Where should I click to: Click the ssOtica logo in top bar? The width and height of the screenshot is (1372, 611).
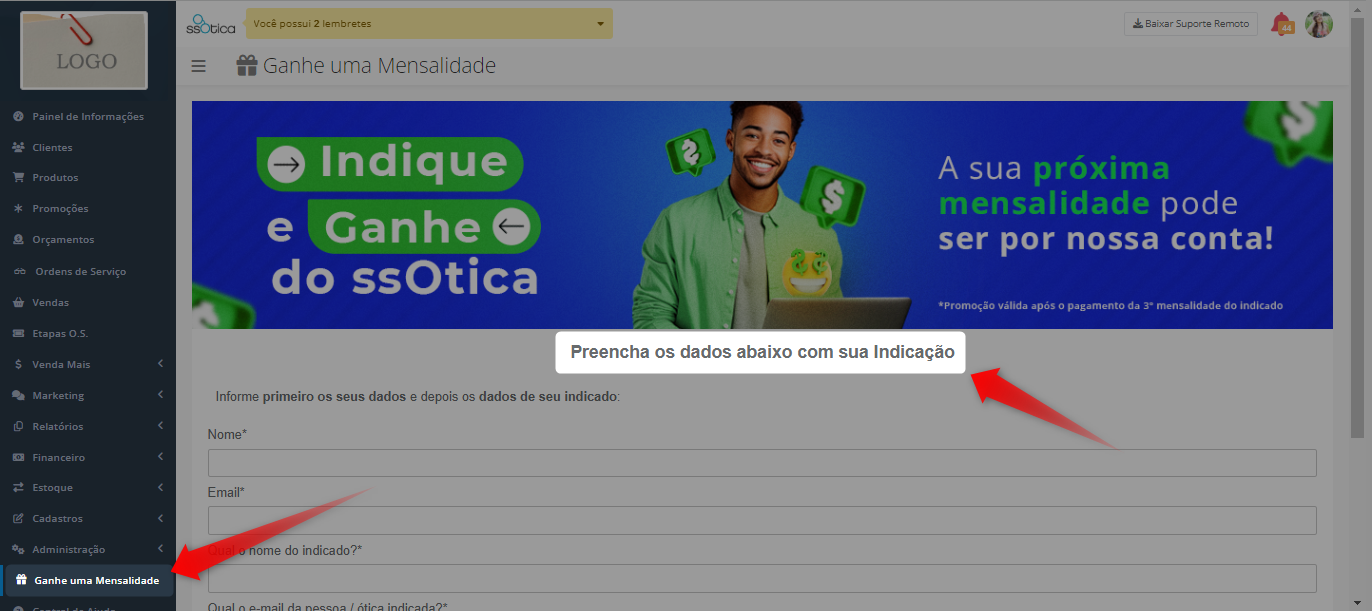211,23
